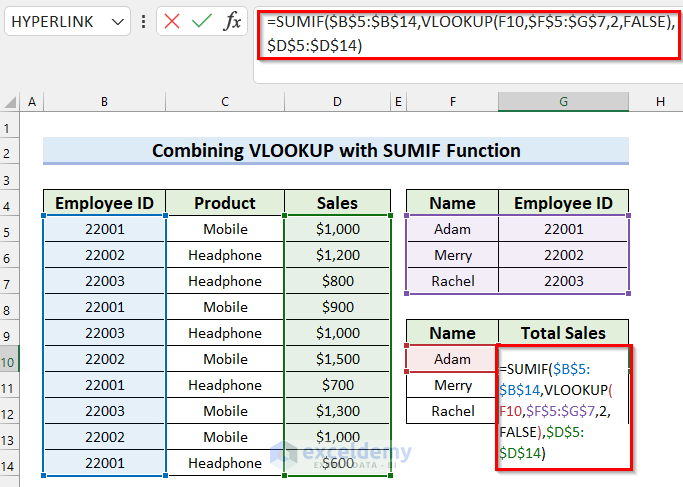Click 'Headphone' in row 6 Product column

point(225,255)
